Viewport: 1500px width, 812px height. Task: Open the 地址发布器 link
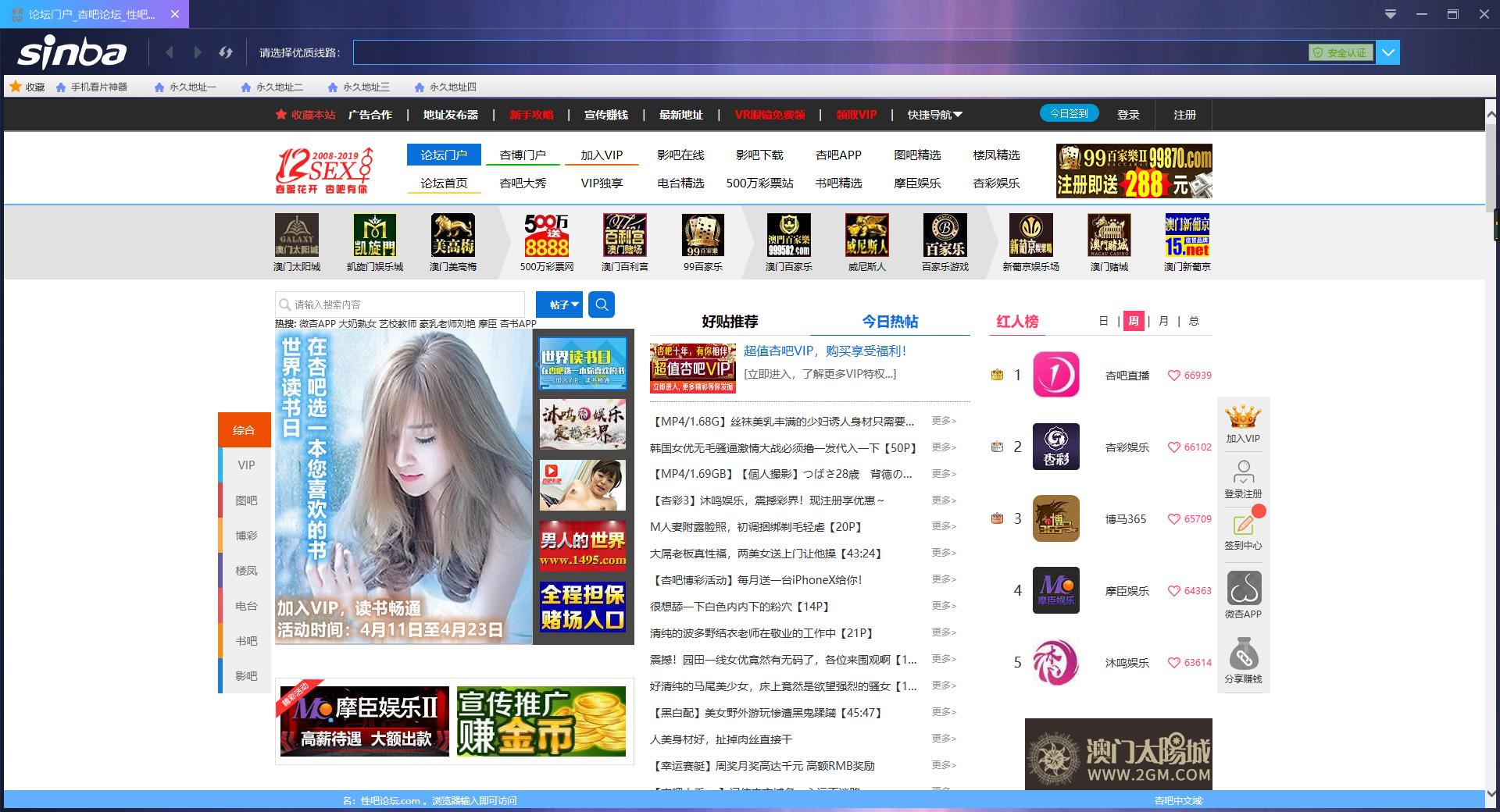[450, 115]
